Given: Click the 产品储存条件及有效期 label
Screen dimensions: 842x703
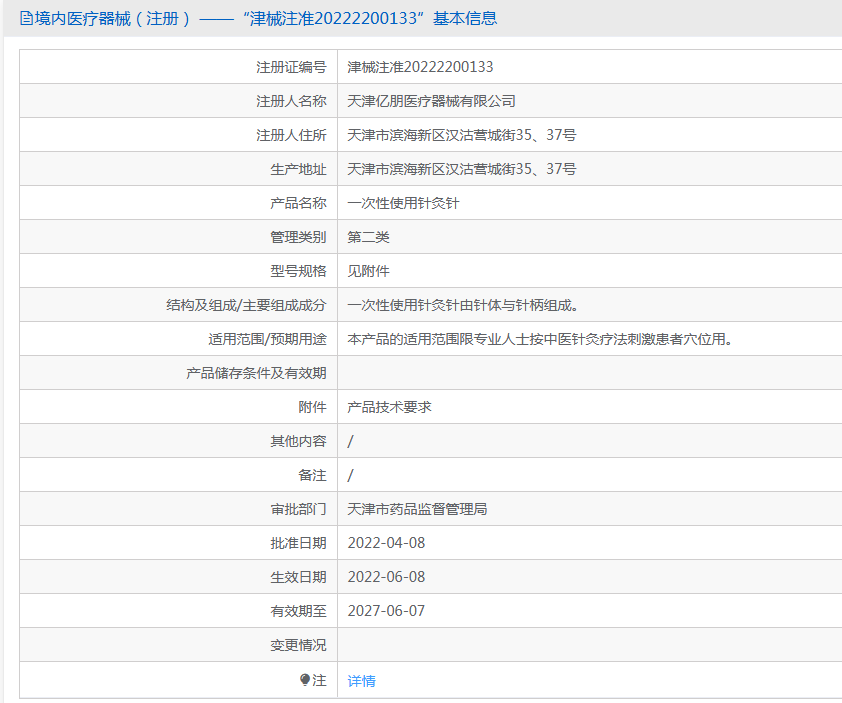Looking at the screenshot, I should [x=256, y=373].
